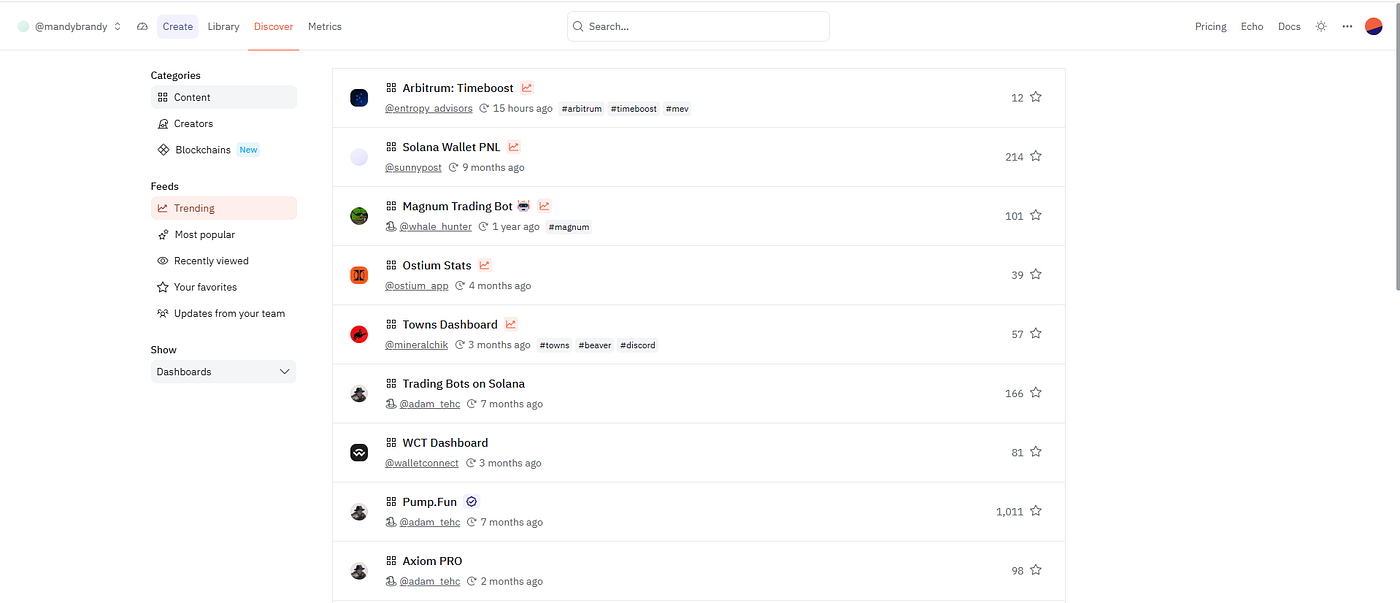Click the red mineralchik avatar
Screen dimensions: 1400x603
coord(359,334)
